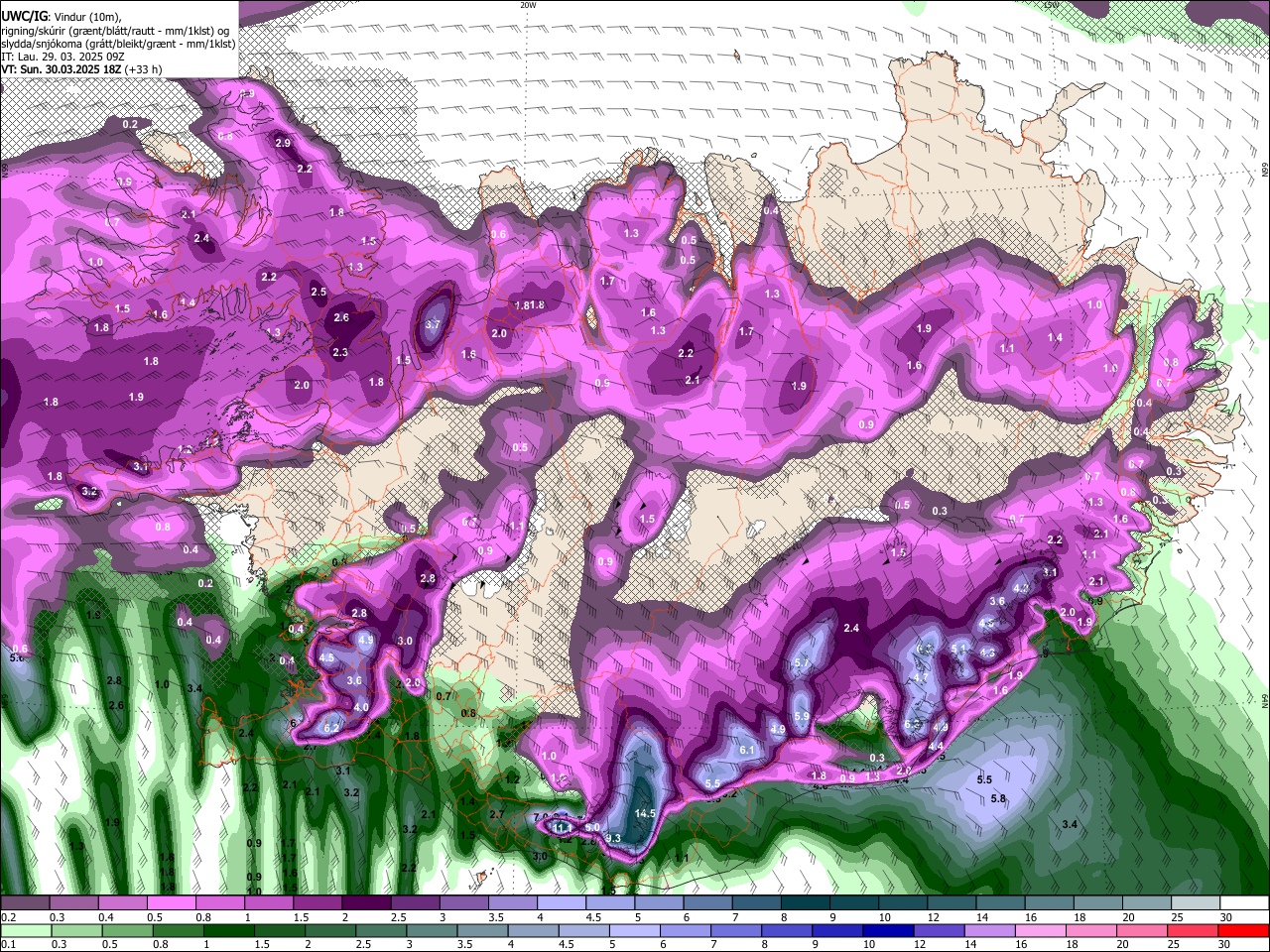Select the light violet 14 rain scale swatch
Screen dimensions: 1270x952
(x=990, y=931)
